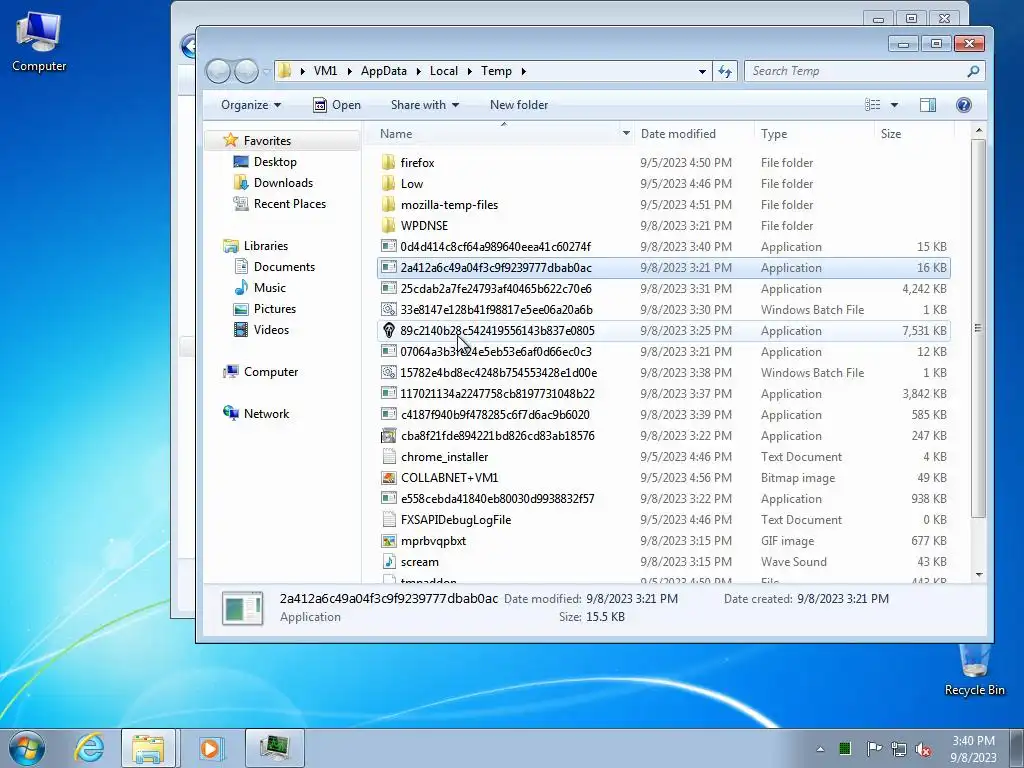The width and height of the screenshot is (1024, 768).
Task: Expand the breadcrumb arrow after AppData
Action: click(x=418, y=71)
